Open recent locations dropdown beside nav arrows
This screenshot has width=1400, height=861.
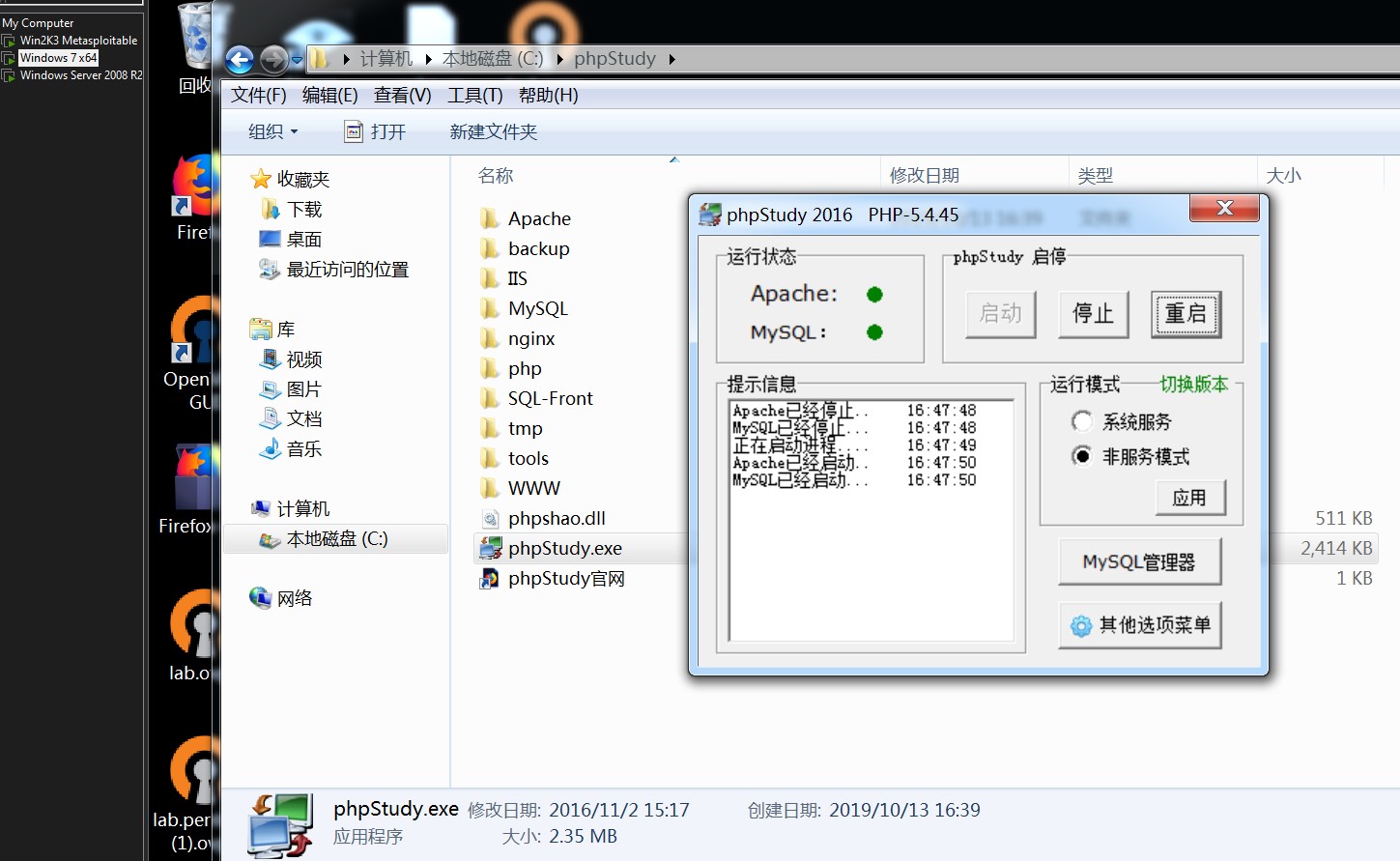(297, 60)
